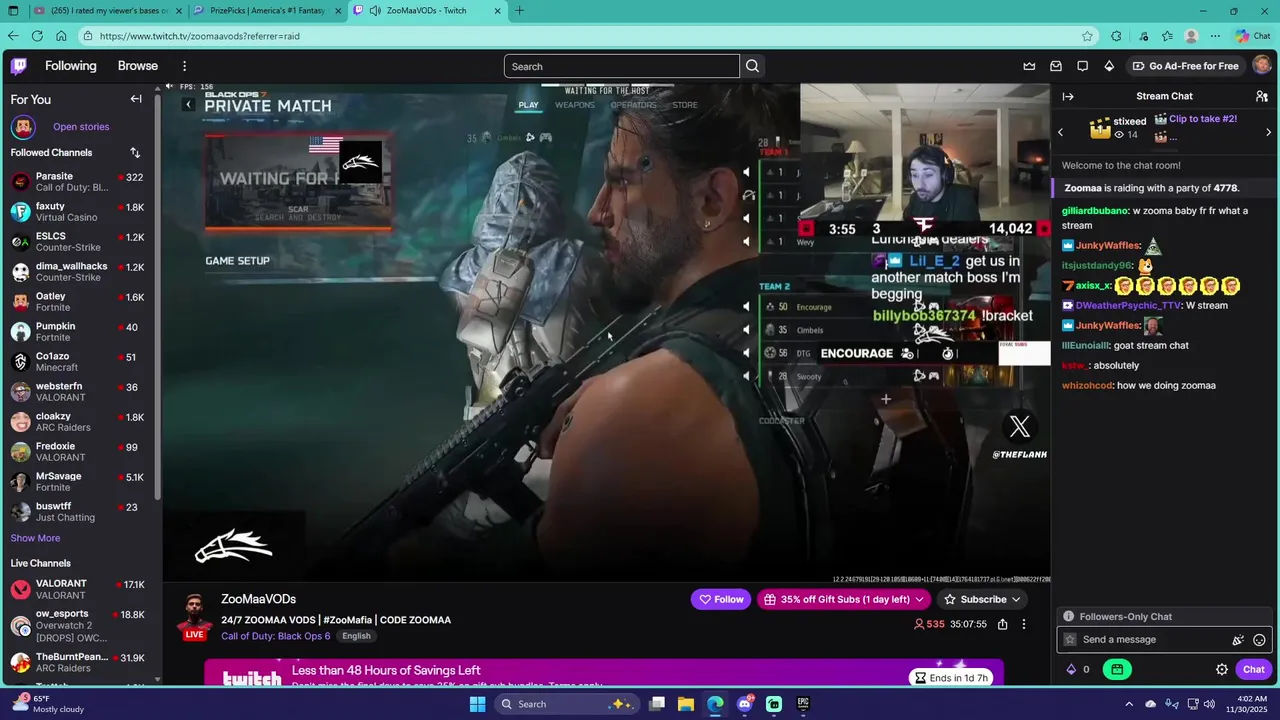
Task: Open MrSavage channel in sidebar
Action: (77, 482)
